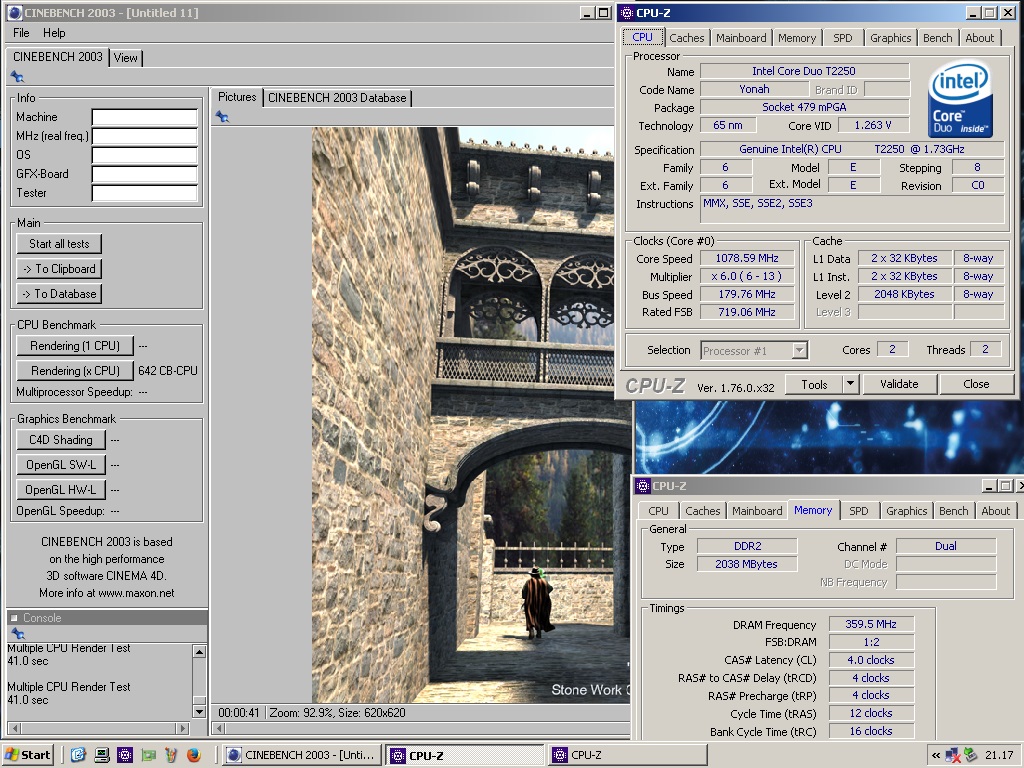
Task: Click the rendered Stone Work picture
Action: [471, 415]
